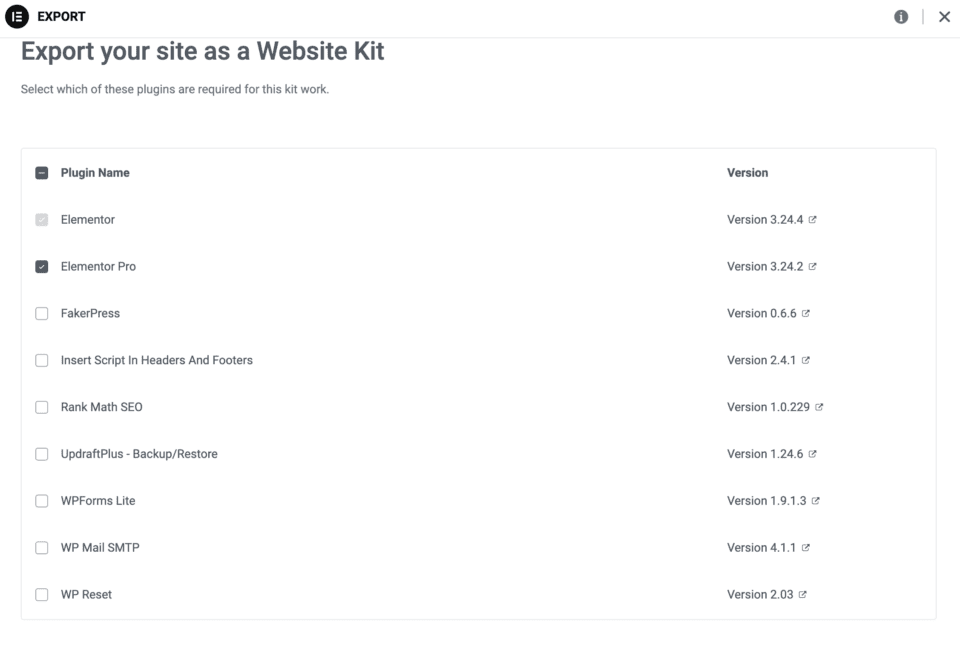Click the Elementor logo icon

pyautogui.click(x=17, y=17)
